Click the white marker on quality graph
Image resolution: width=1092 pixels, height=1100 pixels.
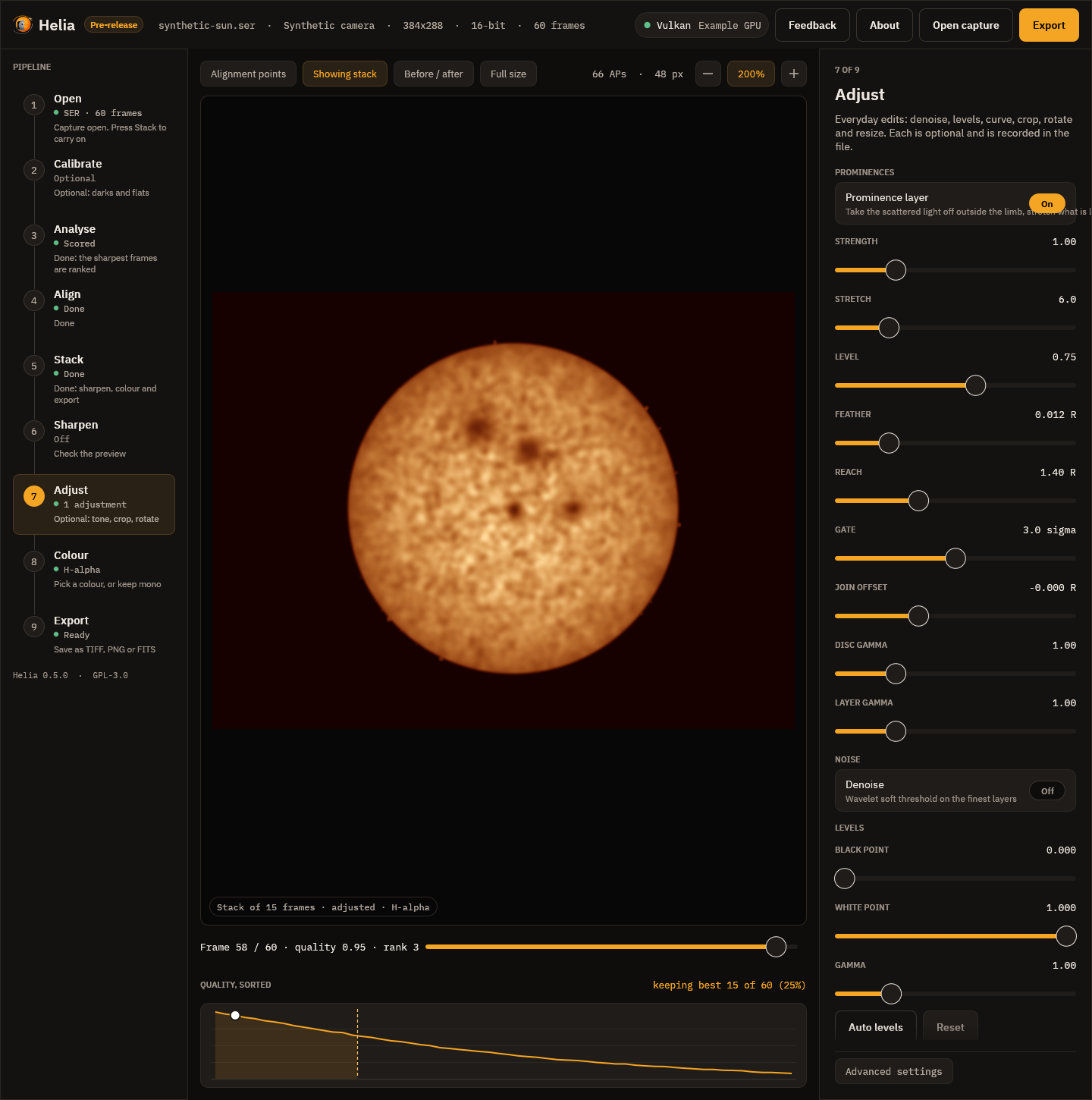tap(235, 1015)
